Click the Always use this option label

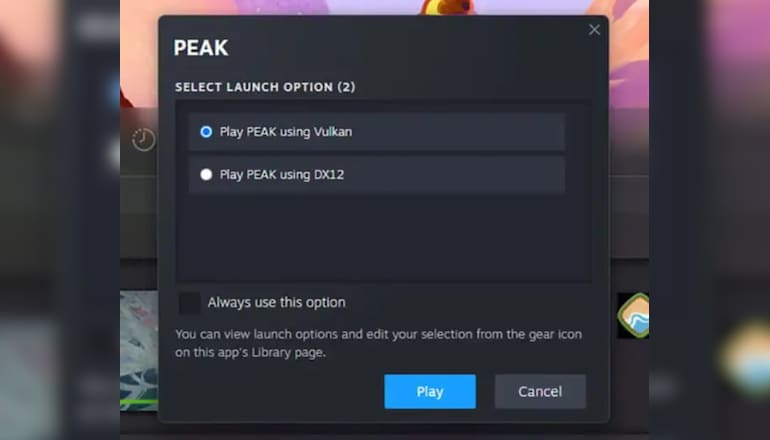tap(276, 302)
